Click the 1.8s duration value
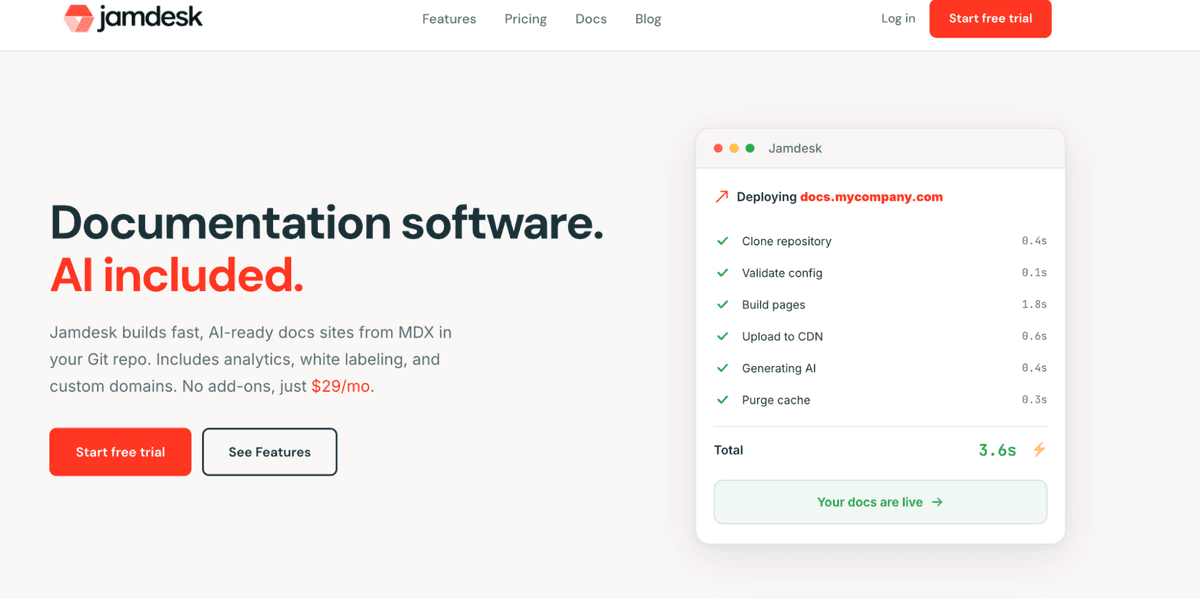The height and width of the screenshot is (599, 1200). pyautogui.click(x=1034, y=305)
